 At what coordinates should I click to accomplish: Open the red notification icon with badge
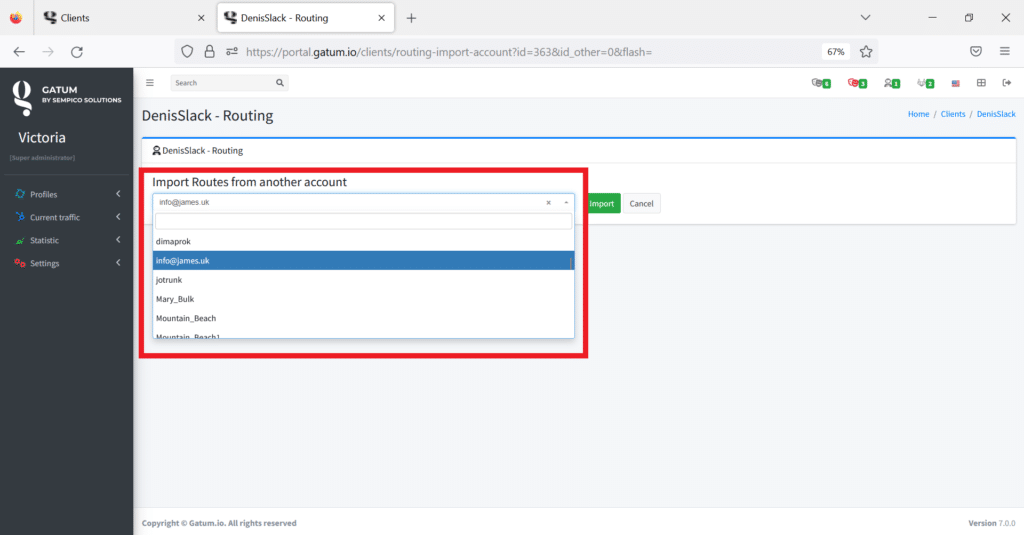pyautogui.click(x=857, y=83)
